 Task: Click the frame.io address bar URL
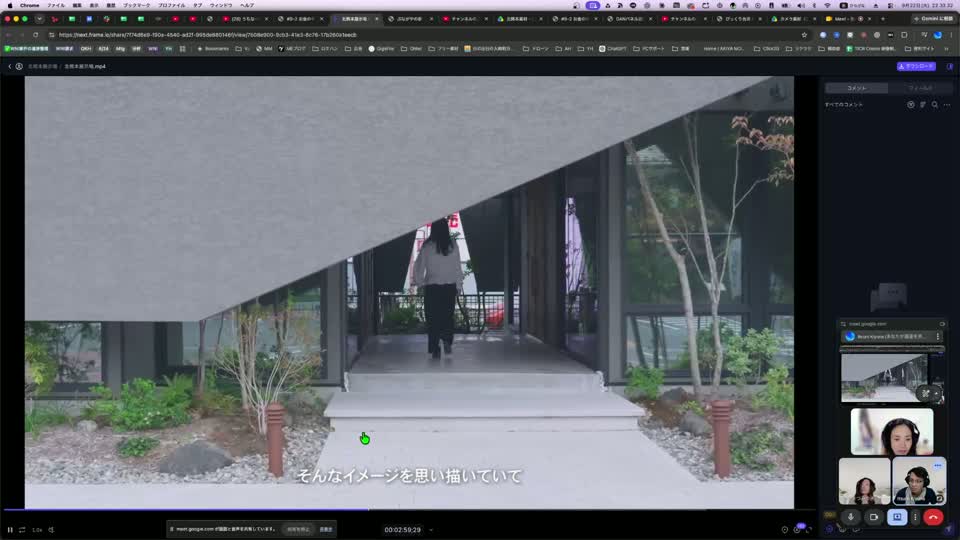coord(208,35)
